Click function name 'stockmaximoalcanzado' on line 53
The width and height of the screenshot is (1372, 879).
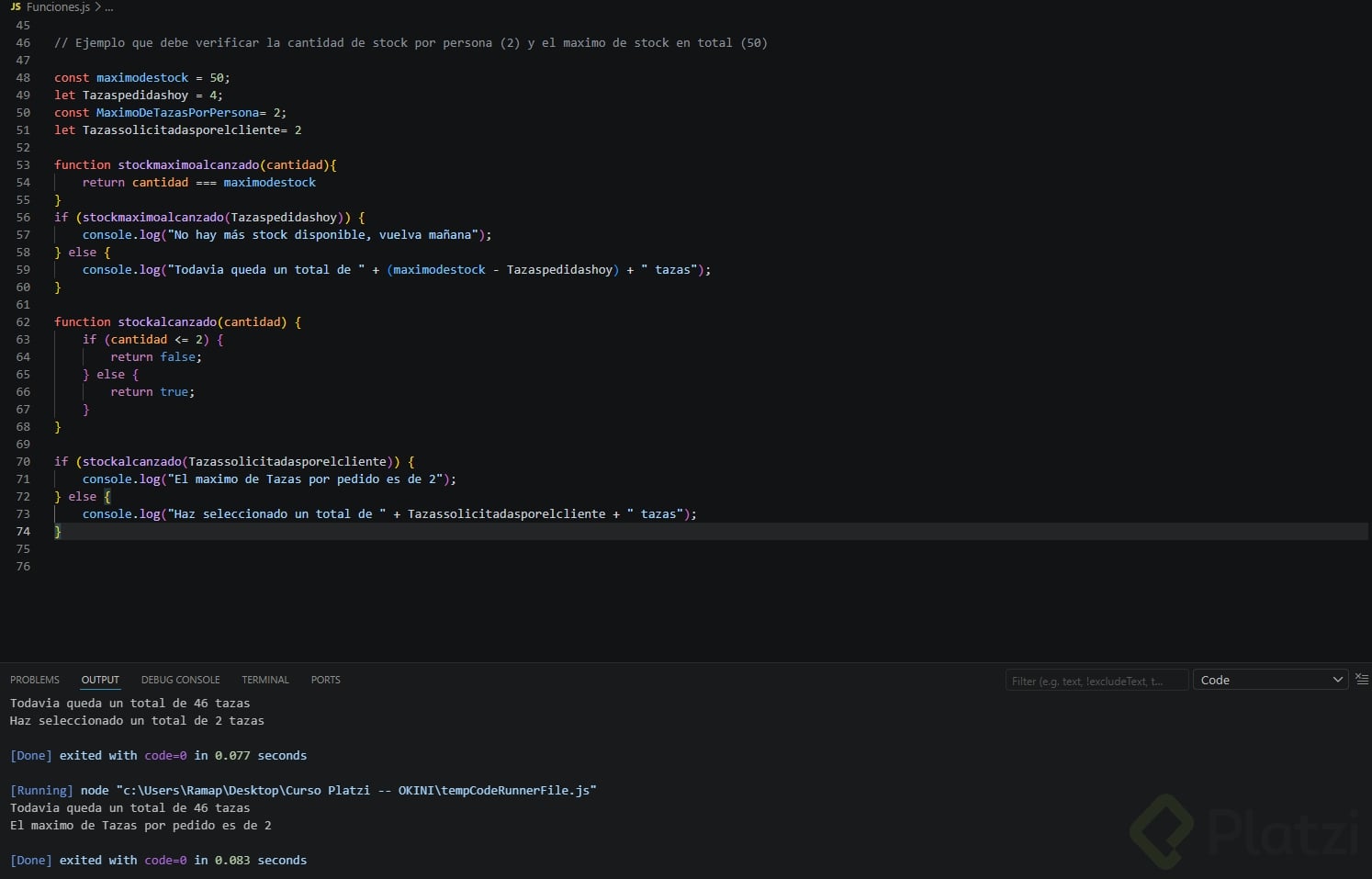(188, 165)
